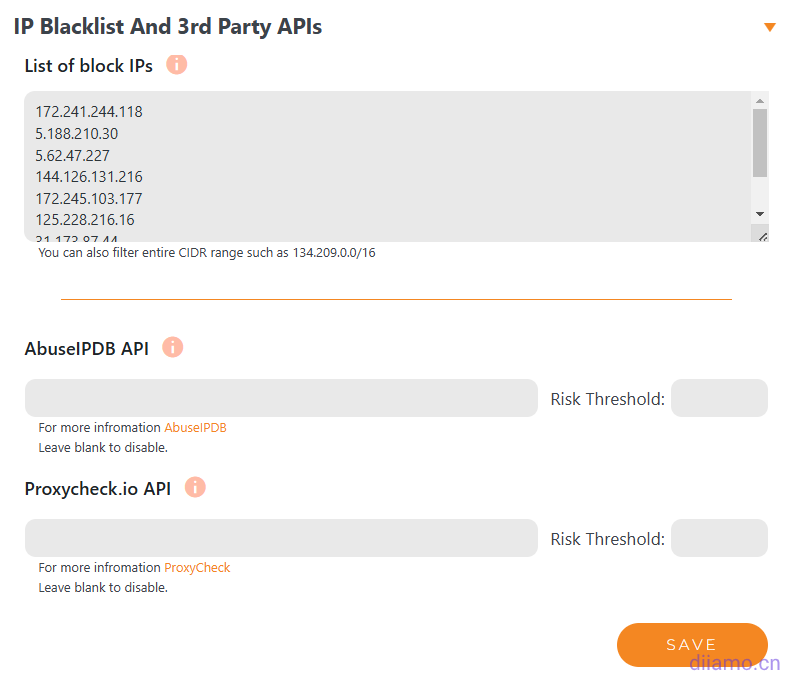The image size is (795, 681).
Task: Click the 144.126.131.216 entry in the list
Action: tap(89, 177)
